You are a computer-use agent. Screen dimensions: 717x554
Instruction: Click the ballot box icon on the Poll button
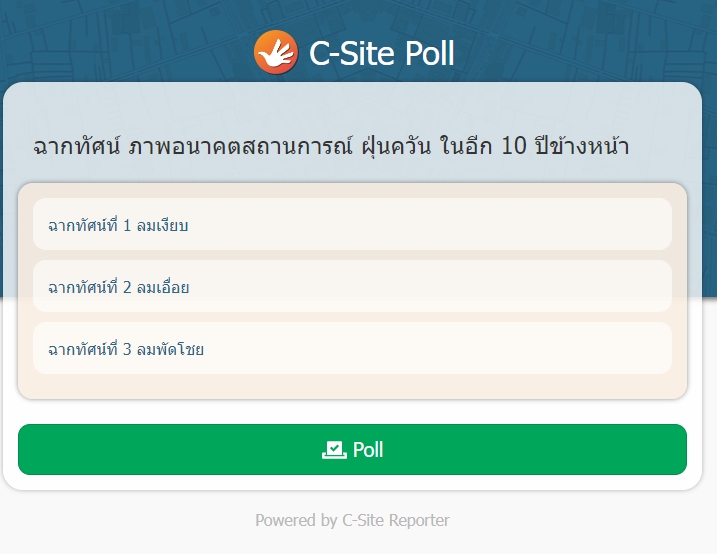tap(334, 450)
